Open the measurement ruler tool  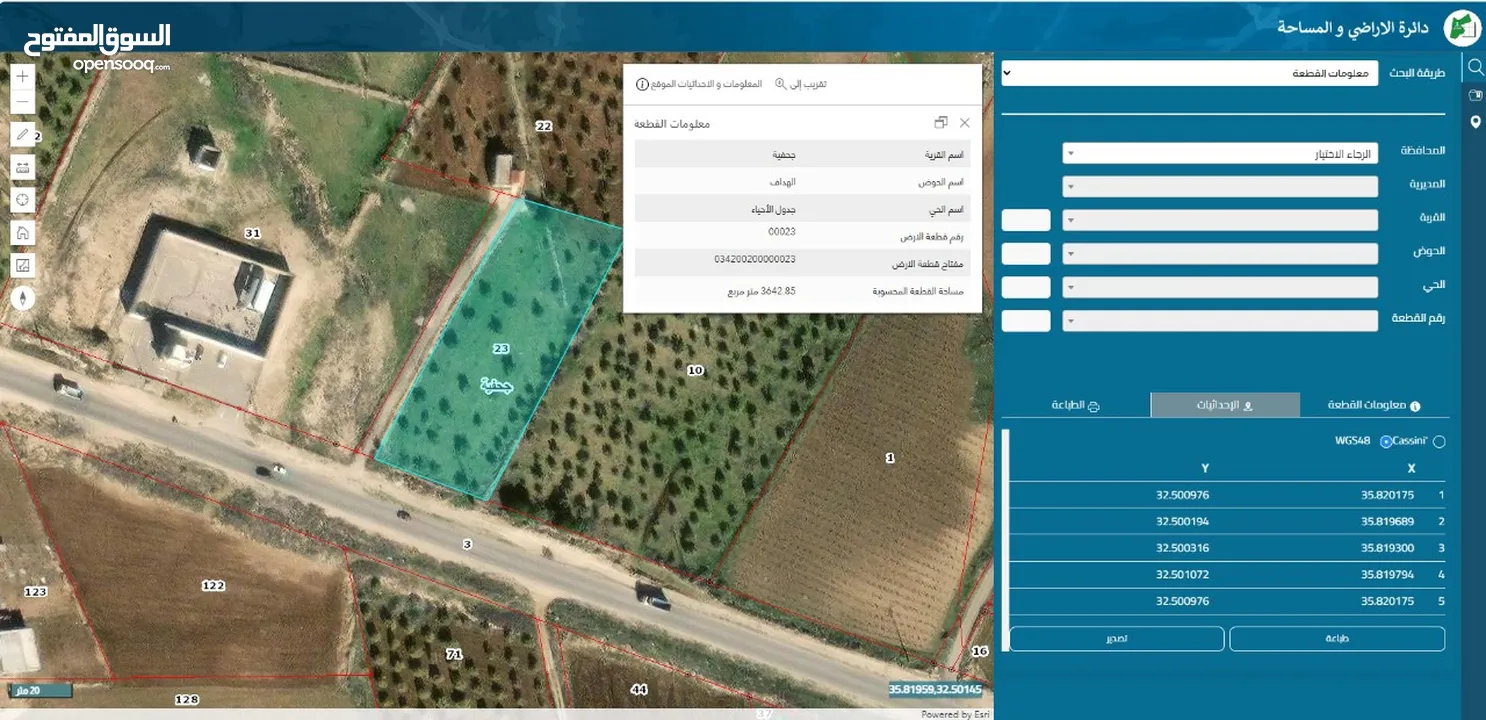point(23,167)
